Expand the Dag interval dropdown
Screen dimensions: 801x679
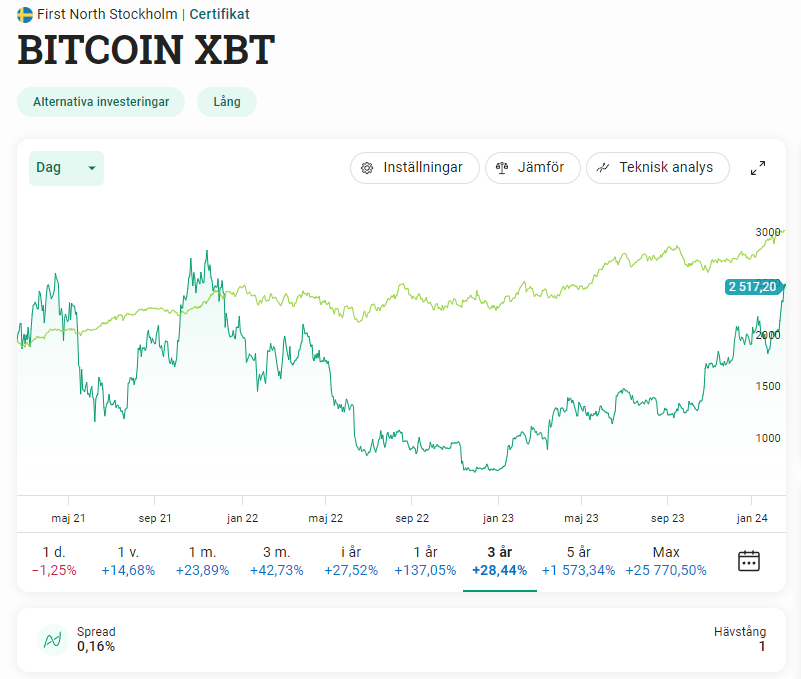[x=66, y=168]
